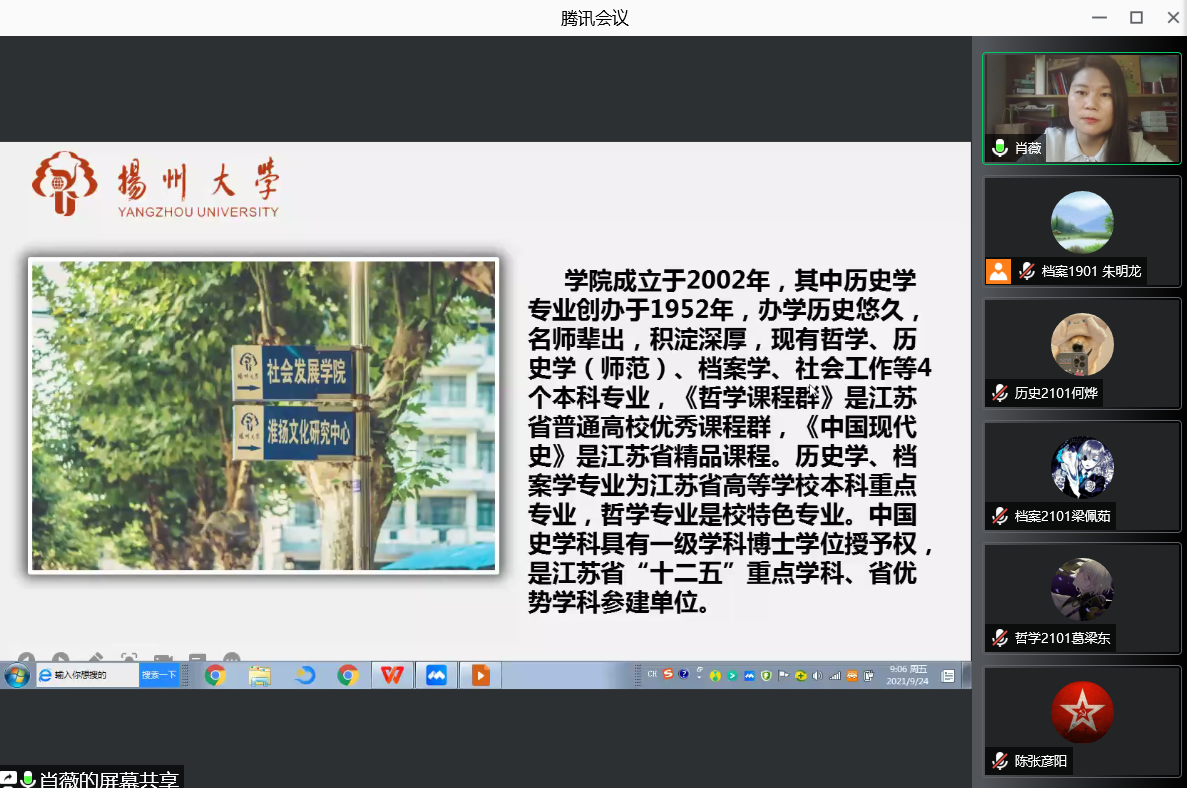
Task: Click the WPS Office icon in shared taskbar
Action: click(x=392, y=676)
